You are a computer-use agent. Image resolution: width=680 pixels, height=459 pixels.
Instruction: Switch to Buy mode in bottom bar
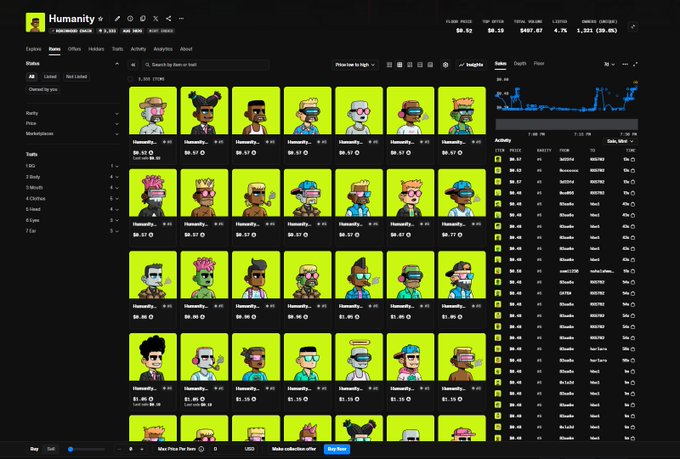coord(34,449)
